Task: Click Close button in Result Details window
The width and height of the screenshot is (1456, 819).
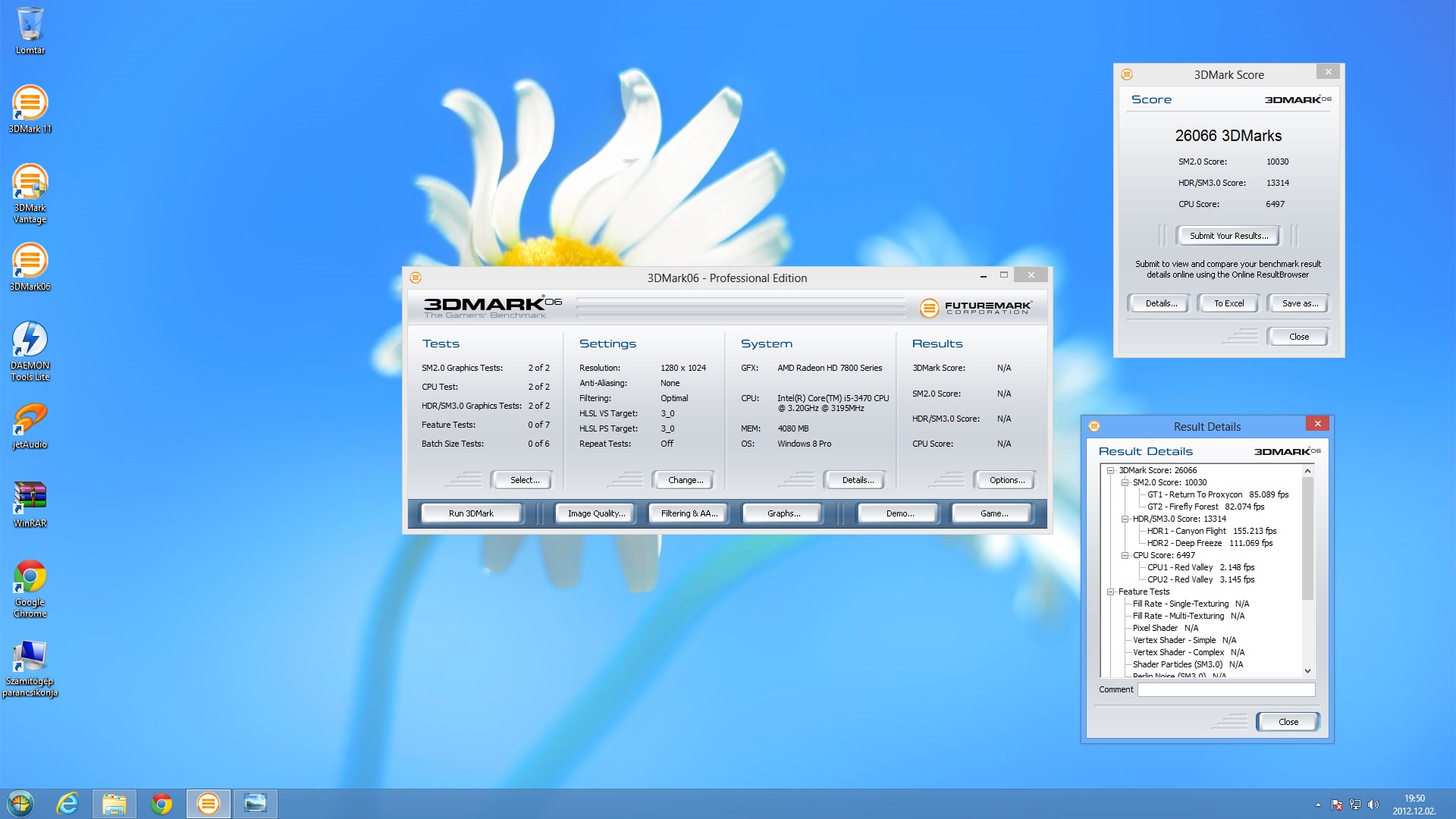Action: (x=1288, y=722)
